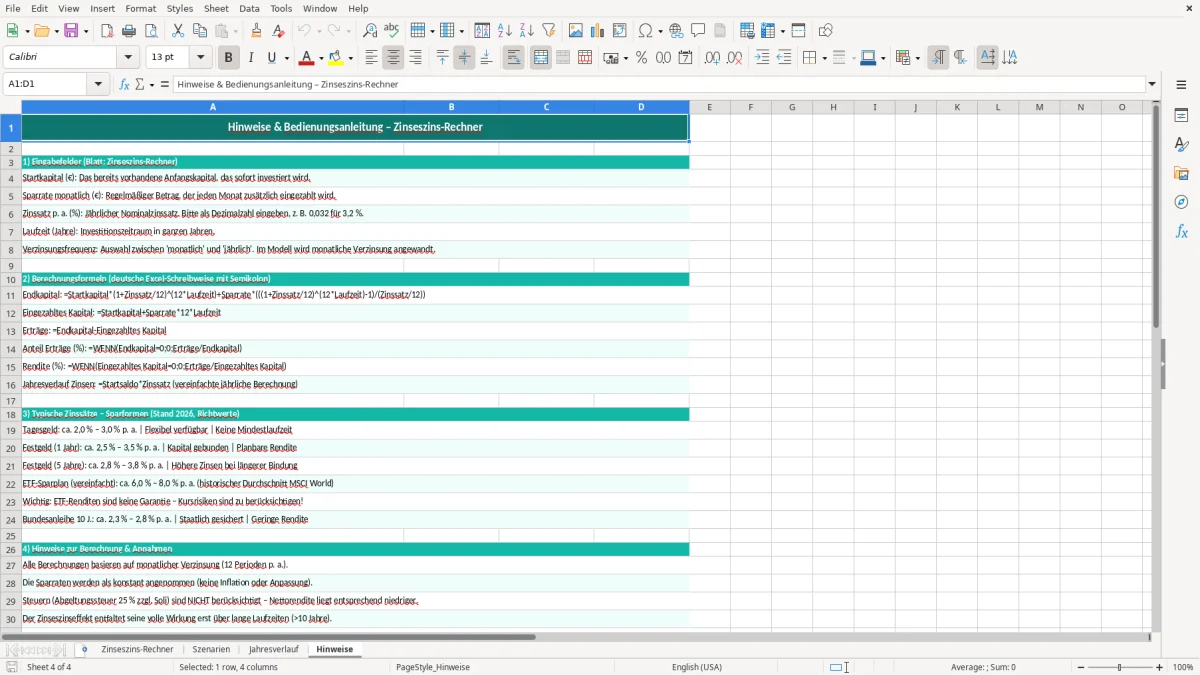Select column B header
The image size is (1200, 675).
451,107
